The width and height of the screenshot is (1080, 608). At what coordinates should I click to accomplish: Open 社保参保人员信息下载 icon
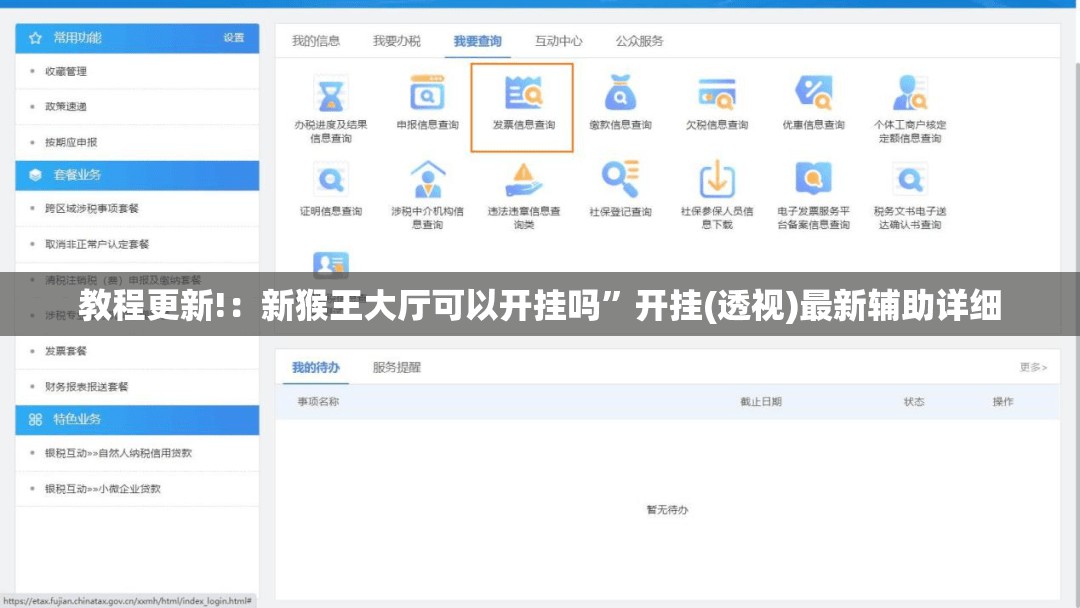tap(717, 179)
